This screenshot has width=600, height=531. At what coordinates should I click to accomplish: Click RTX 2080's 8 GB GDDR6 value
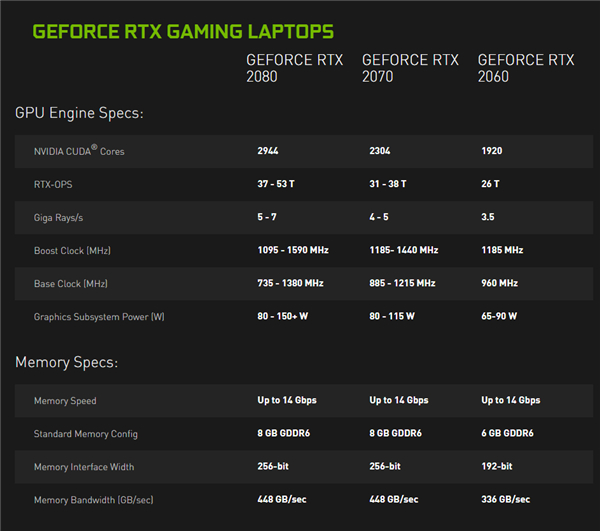[284, 433]
